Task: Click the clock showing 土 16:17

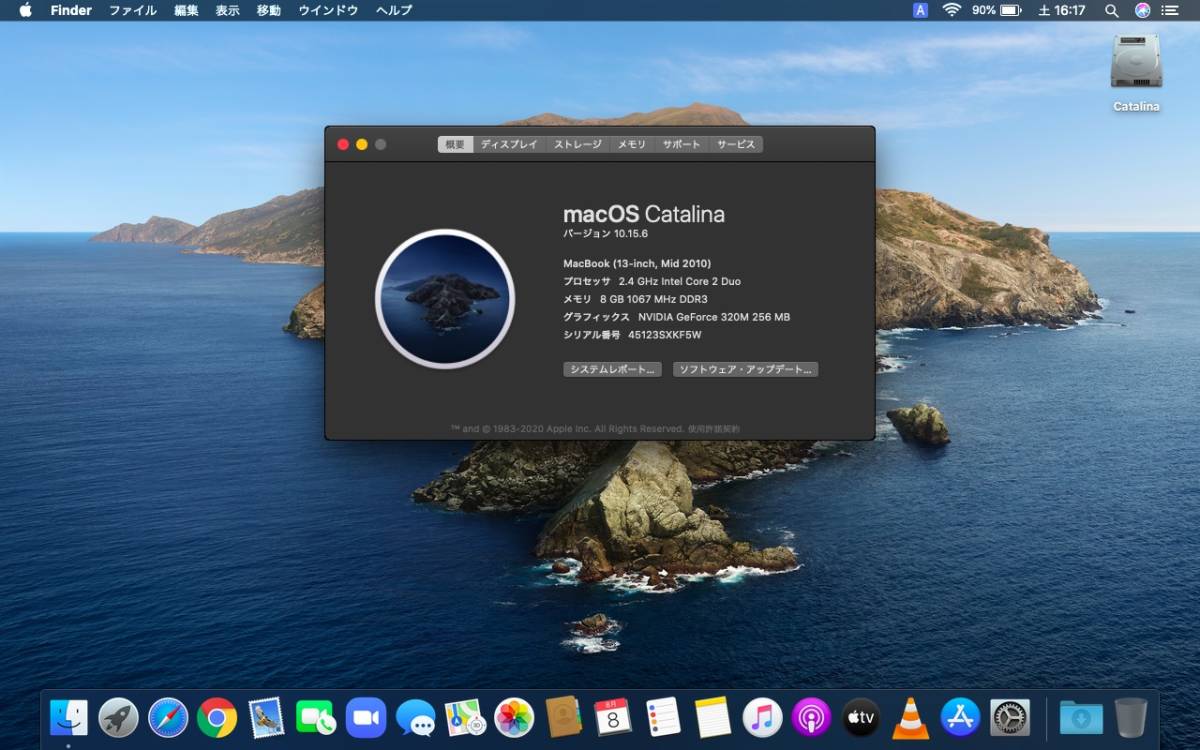Action: (x=1062, y=10)
